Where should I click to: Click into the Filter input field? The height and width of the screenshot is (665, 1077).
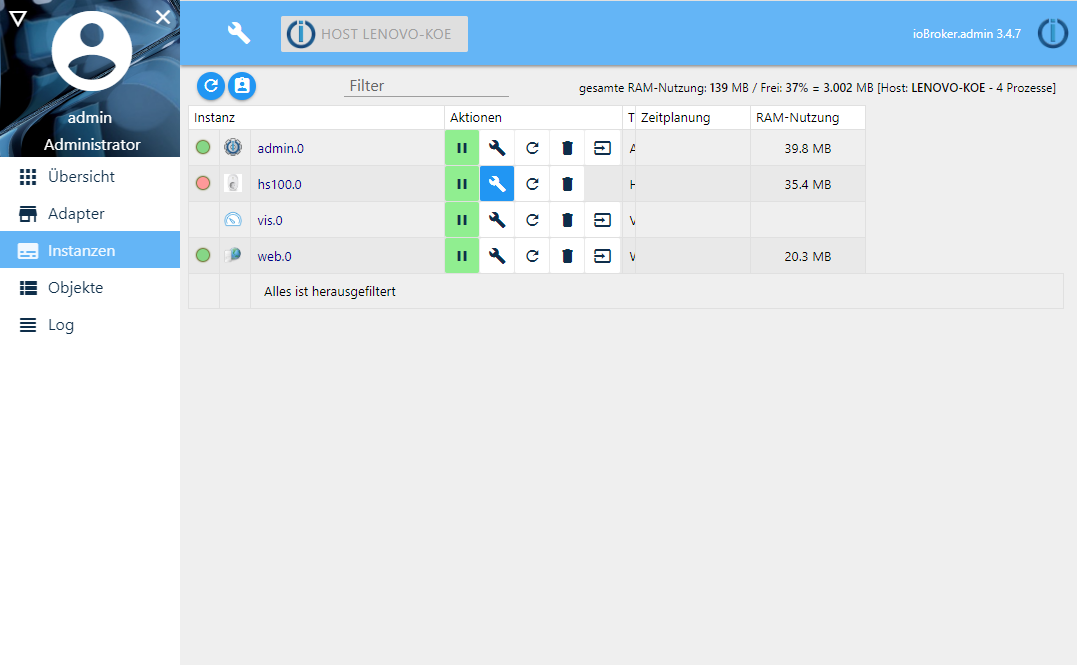tap(426, 86)
